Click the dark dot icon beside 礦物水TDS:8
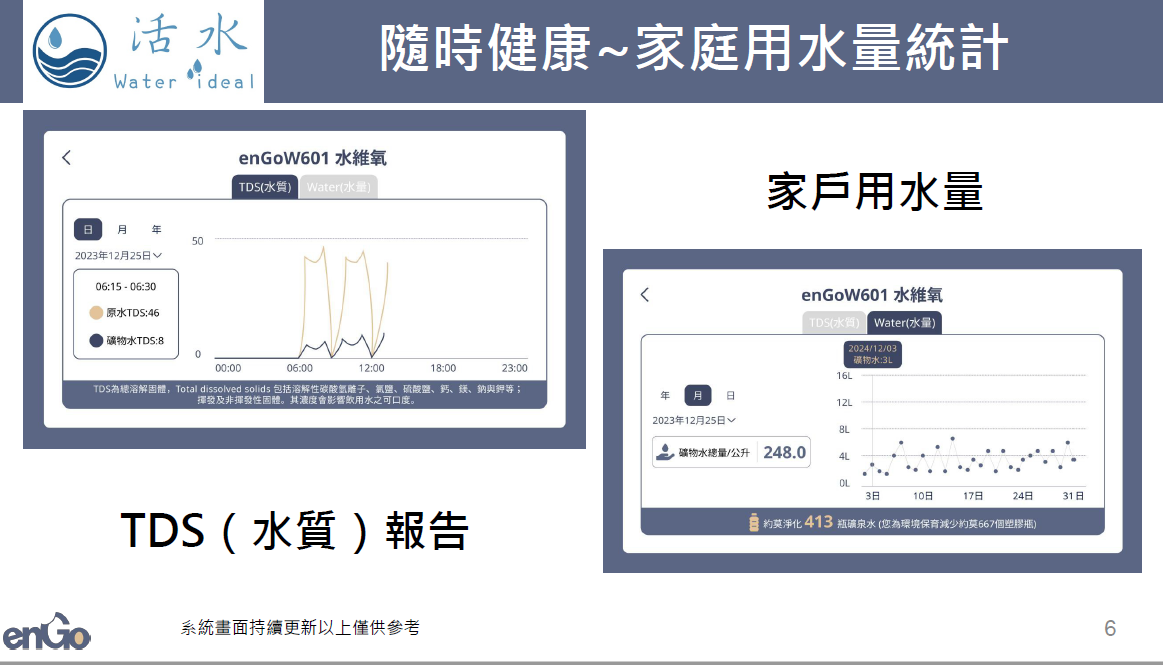 point(96,340)
